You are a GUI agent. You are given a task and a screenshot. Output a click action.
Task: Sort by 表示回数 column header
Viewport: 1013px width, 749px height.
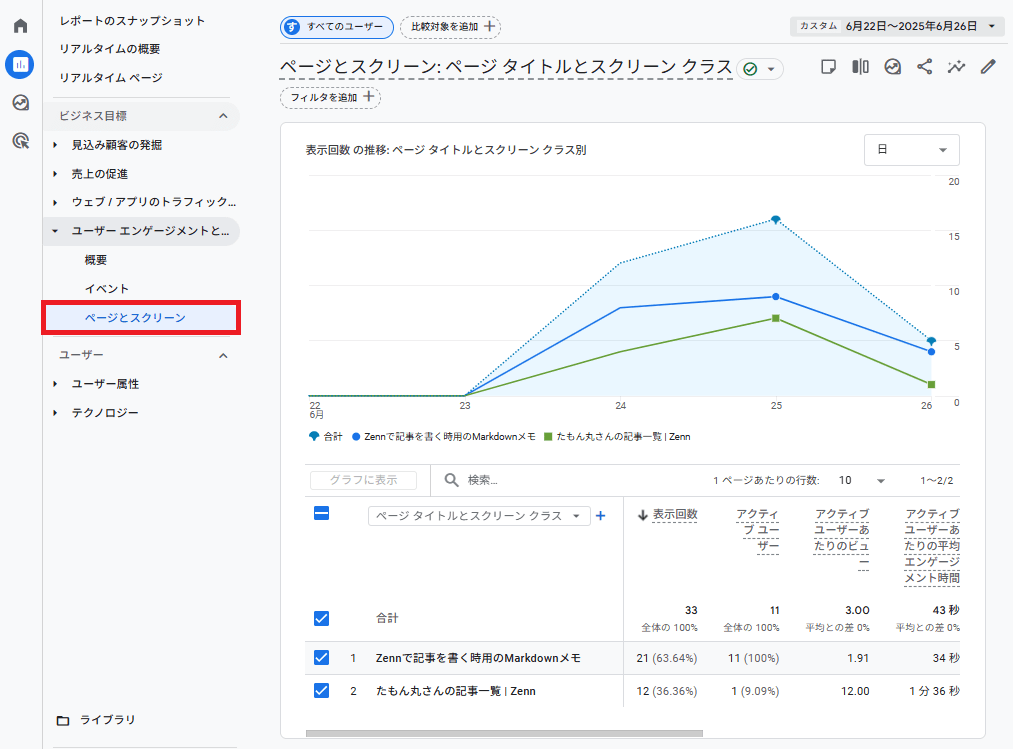675,514
